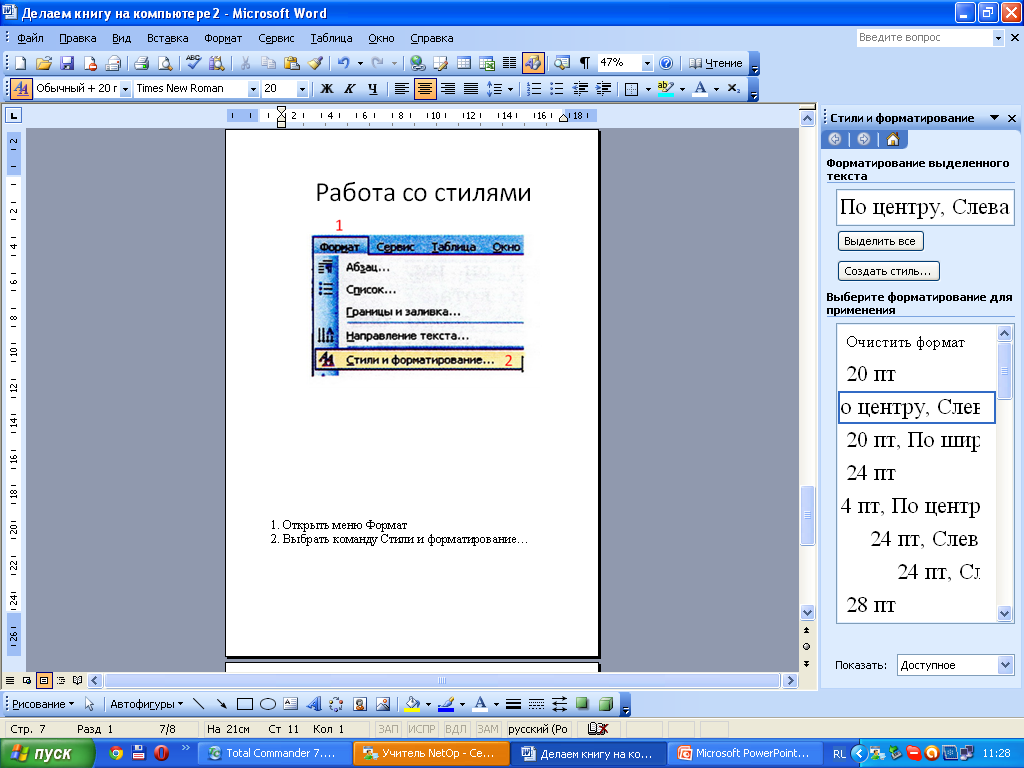Paste from clipboard icon

(x=291, y=63)
